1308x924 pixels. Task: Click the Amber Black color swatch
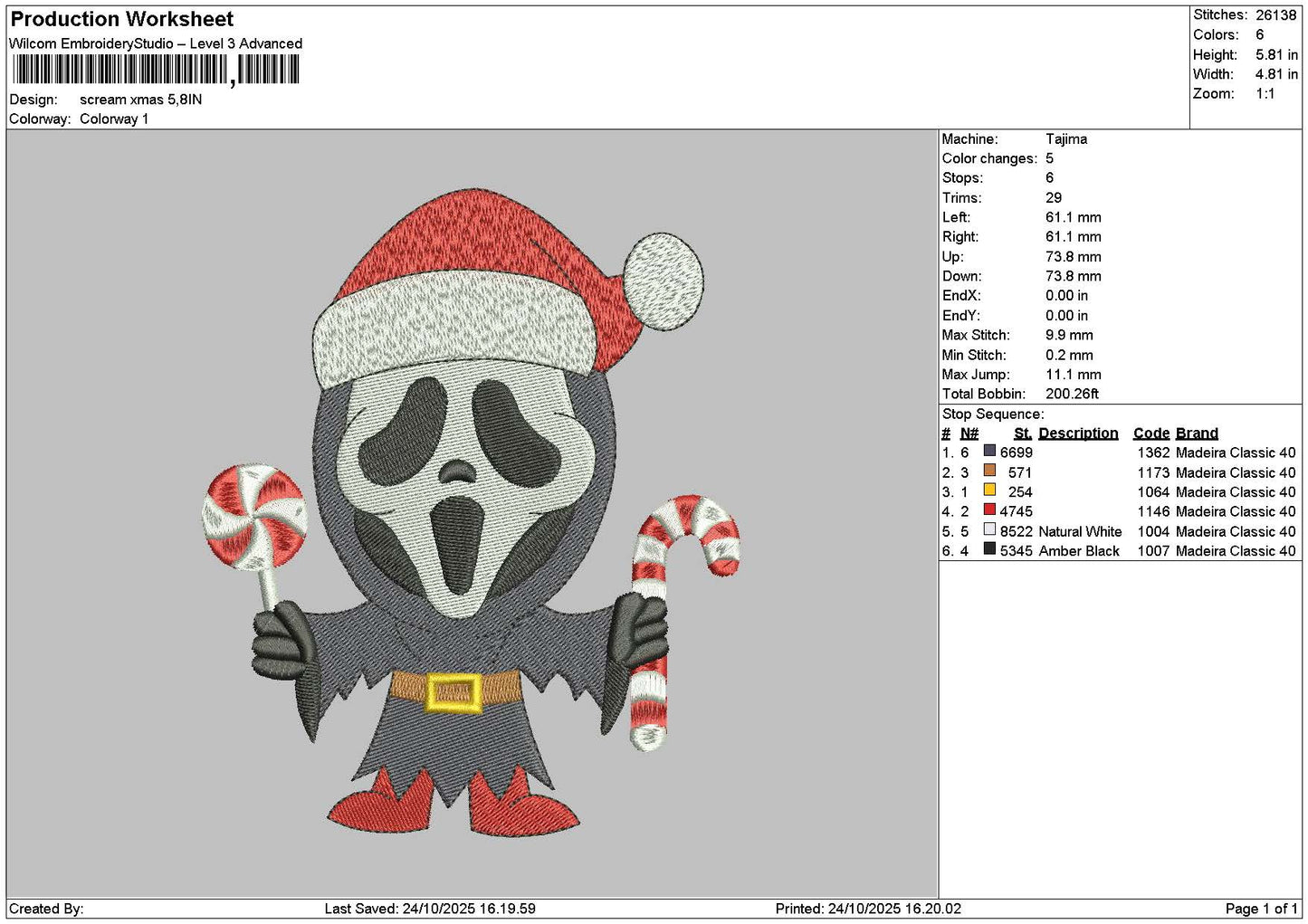click(989, 549)
